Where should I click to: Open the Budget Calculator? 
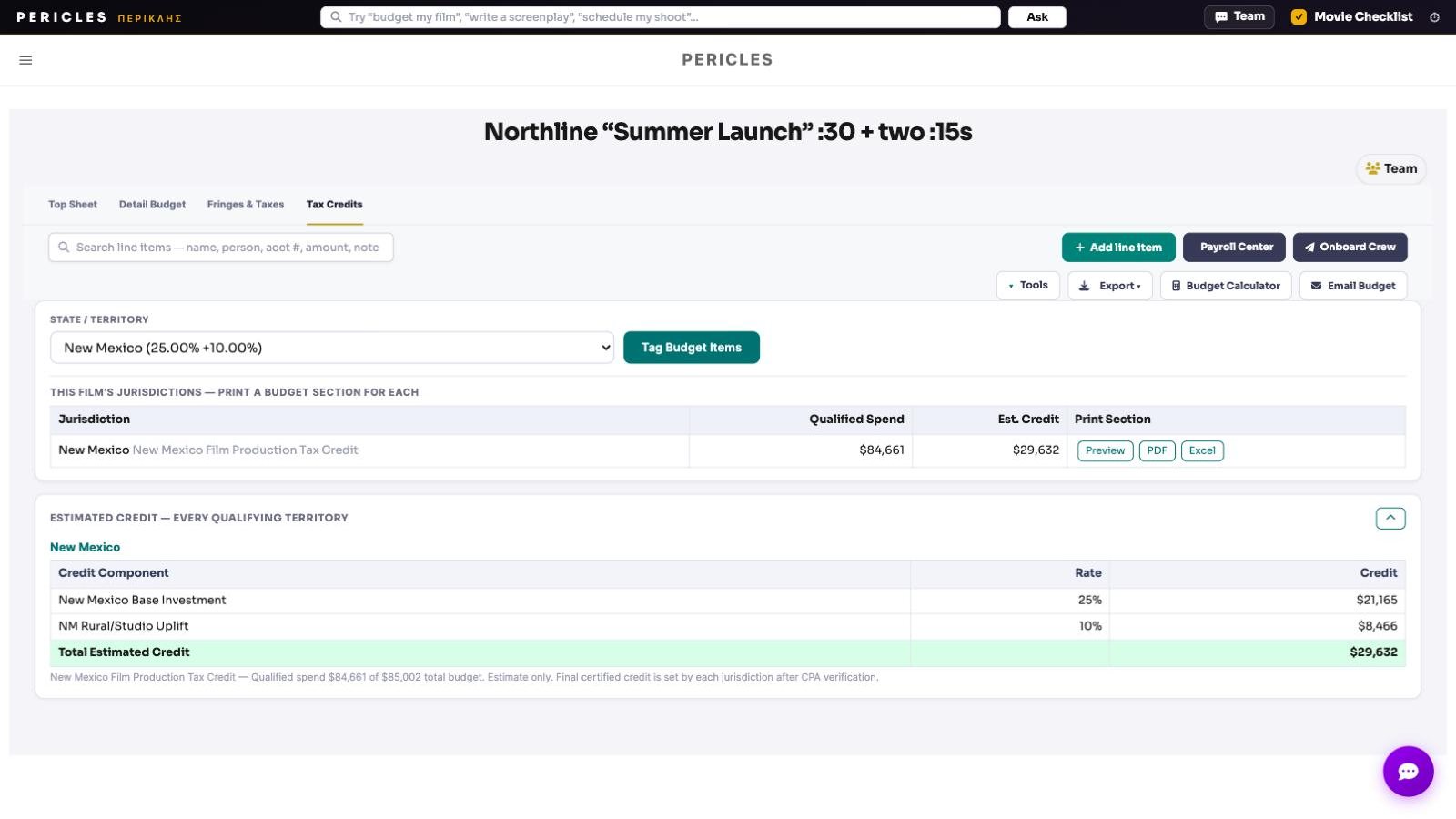(1226, 286)
